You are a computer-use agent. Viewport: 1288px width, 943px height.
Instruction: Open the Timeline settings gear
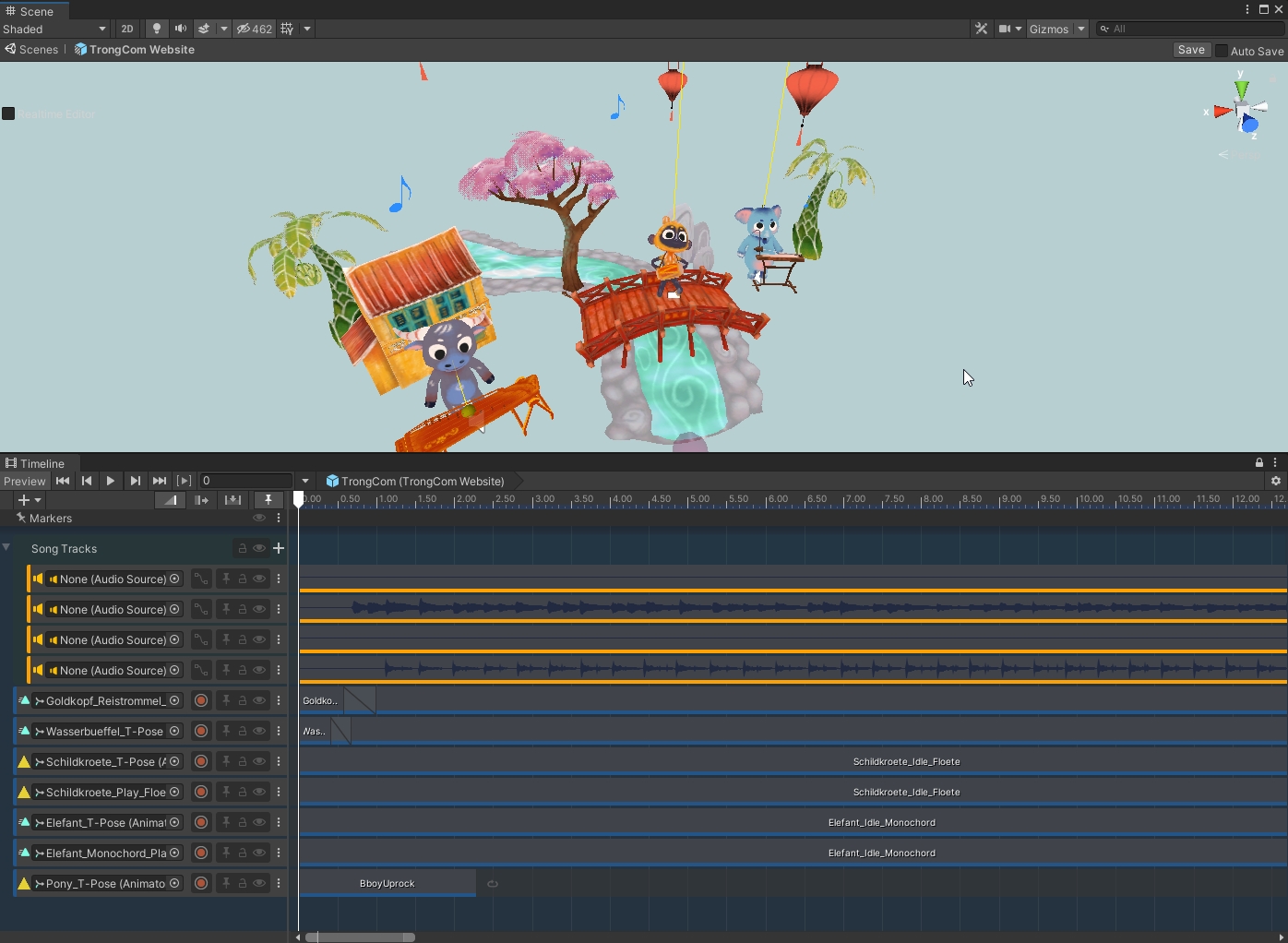click(1276, 481)
